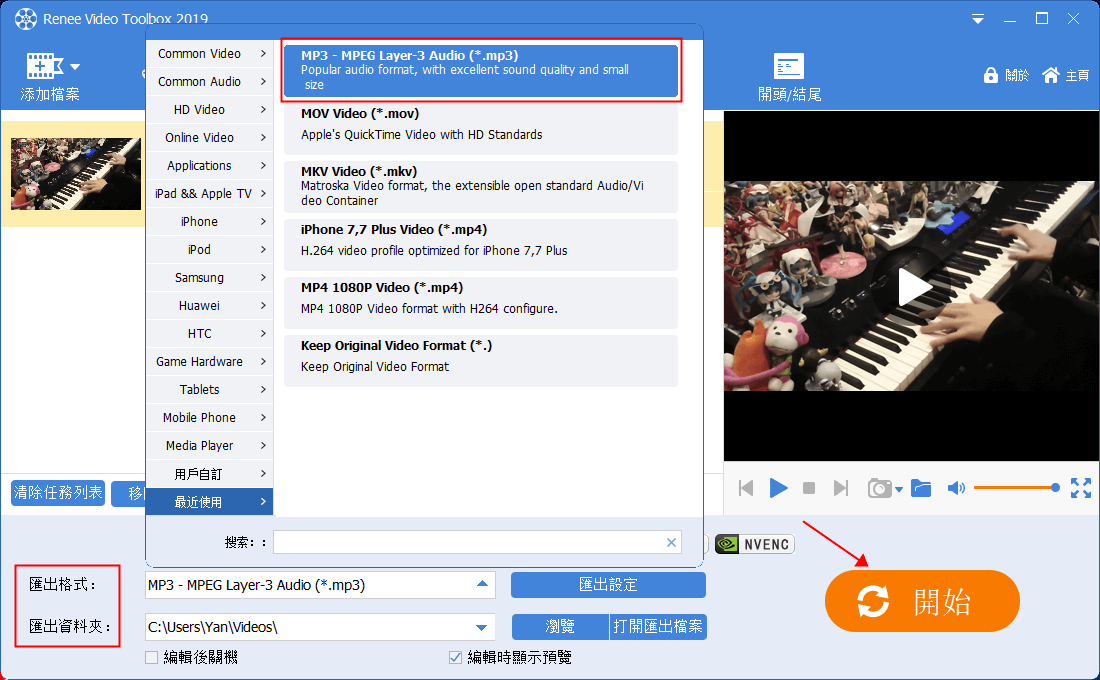Click the NVENC hardware acceleration badge
Screen dimensions: 1100x680
[x=755, y=544]
